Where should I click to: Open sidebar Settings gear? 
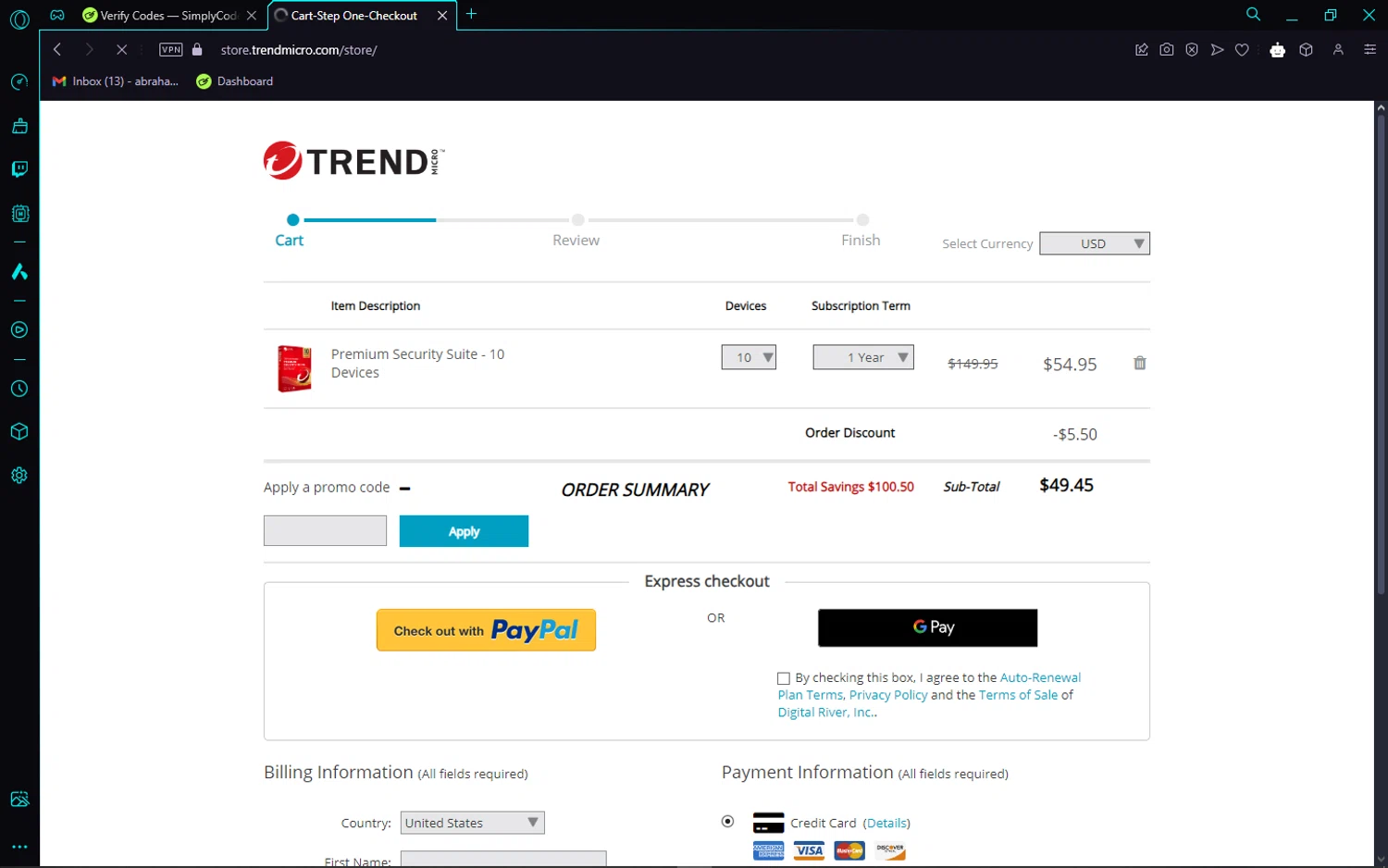(19, 476)
